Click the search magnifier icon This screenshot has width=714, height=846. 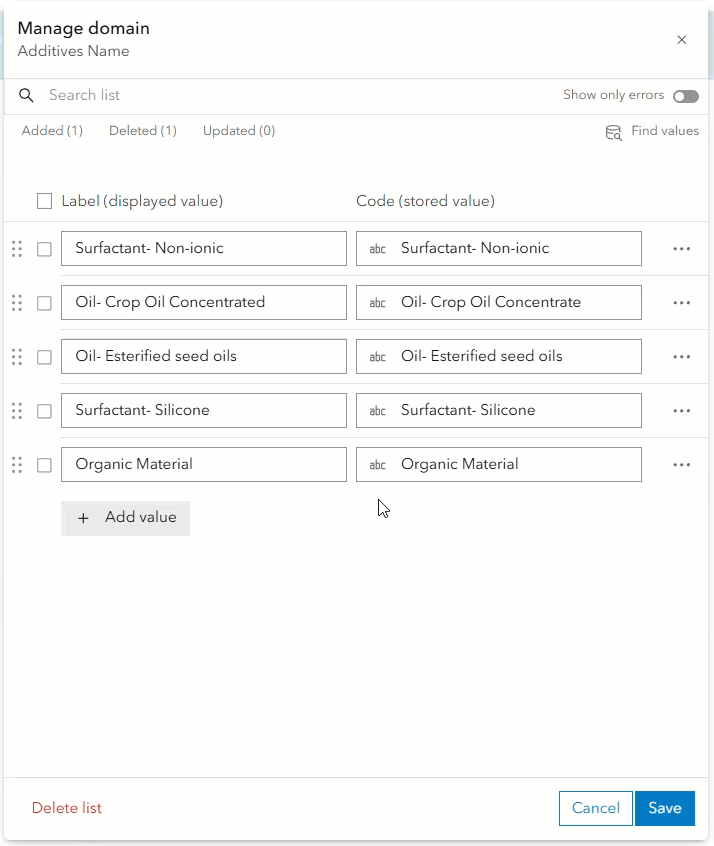27,96
